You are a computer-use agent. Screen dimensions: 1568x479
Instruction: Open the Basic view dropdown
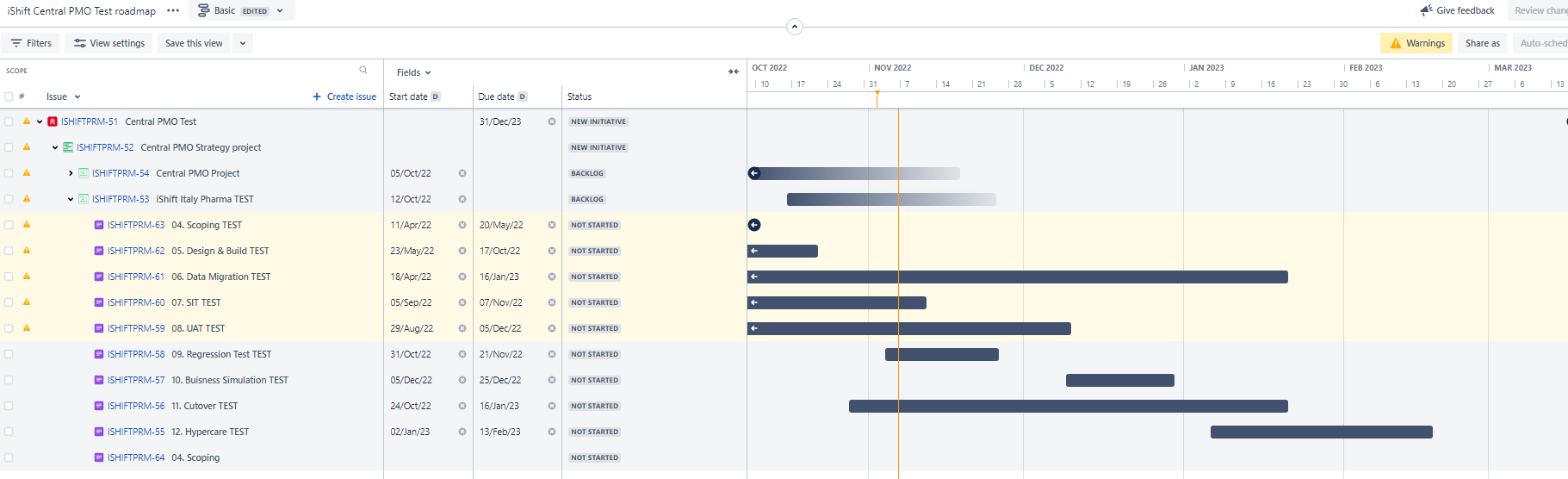(241, 10)
